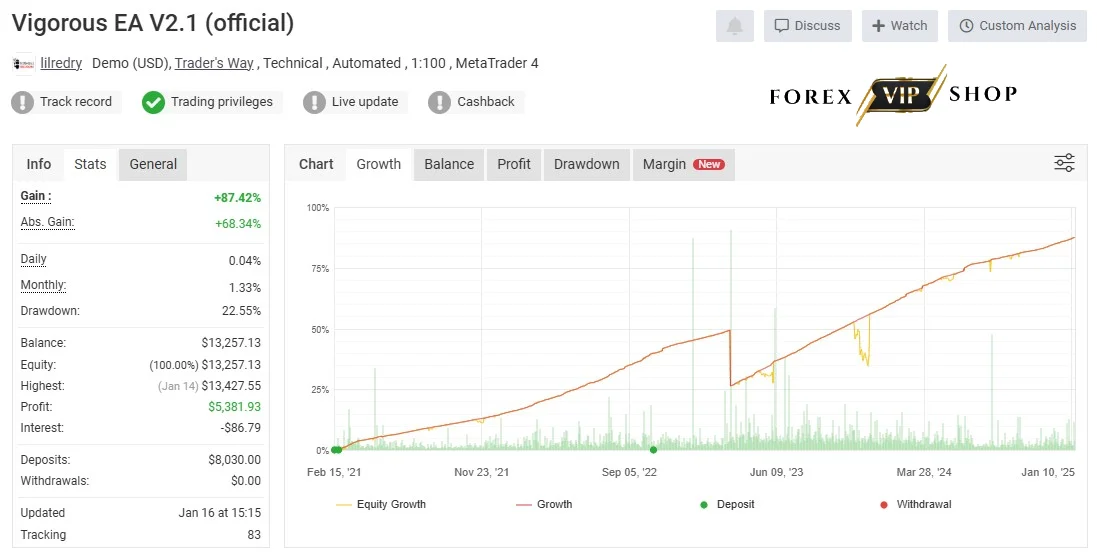Click the Live update warning icon
1097x559 pixels.
314,102
